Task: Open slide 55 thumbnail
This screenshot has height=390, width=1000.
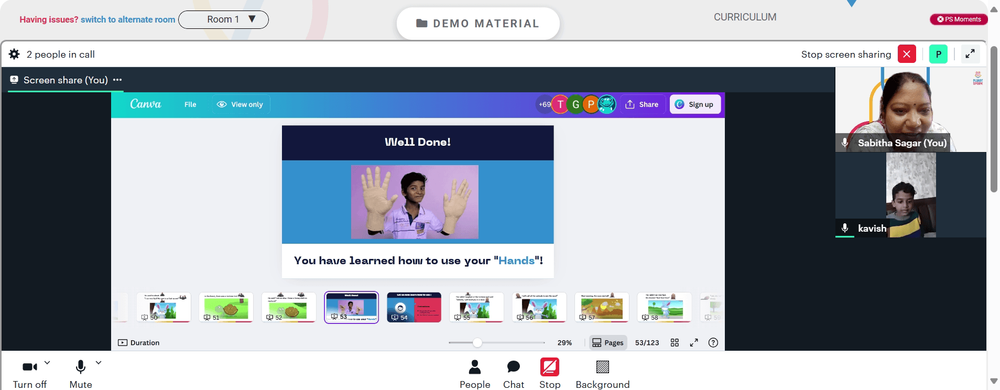Action: coord(476,308)
